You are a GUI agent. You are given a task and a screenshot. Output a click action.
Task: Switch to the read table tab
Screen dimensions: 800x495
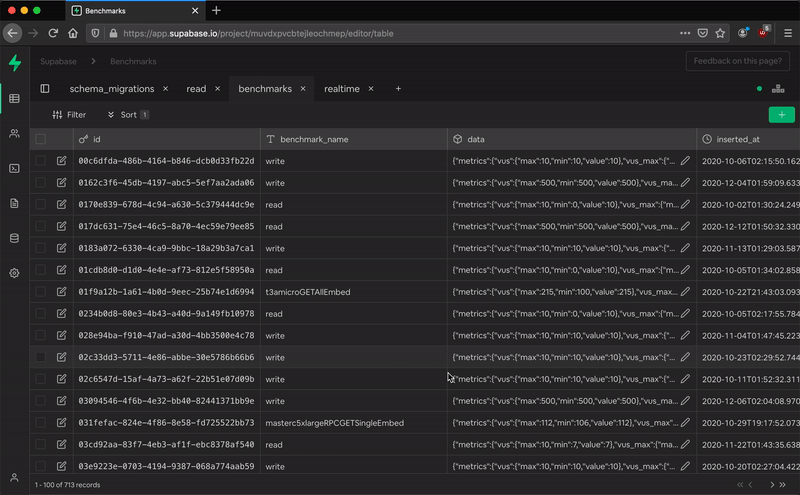pos(196,89)
